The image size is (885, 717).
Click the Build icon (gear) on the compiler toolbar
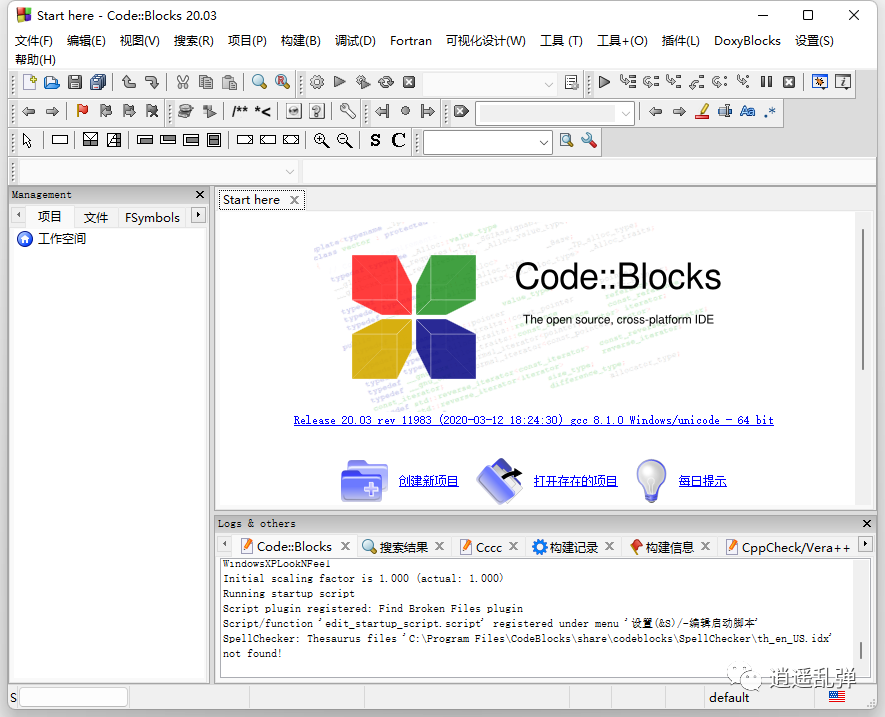(315, 83)
